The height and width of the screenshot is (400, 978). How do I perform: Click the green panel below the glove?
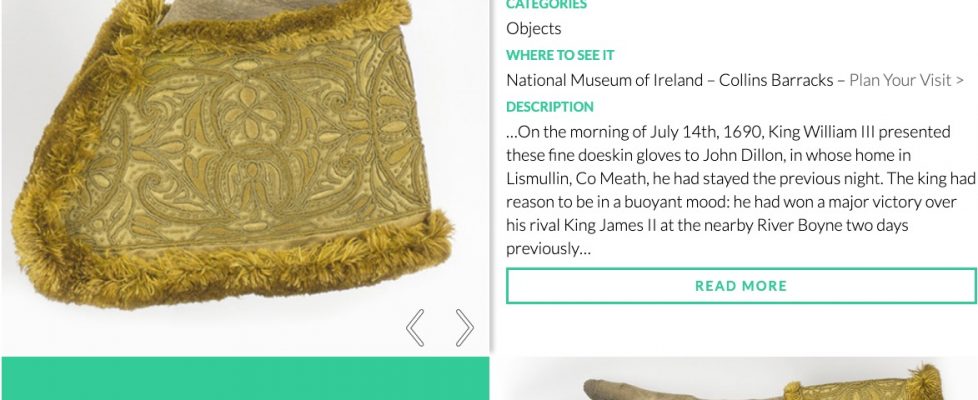(x=245, y=379)
